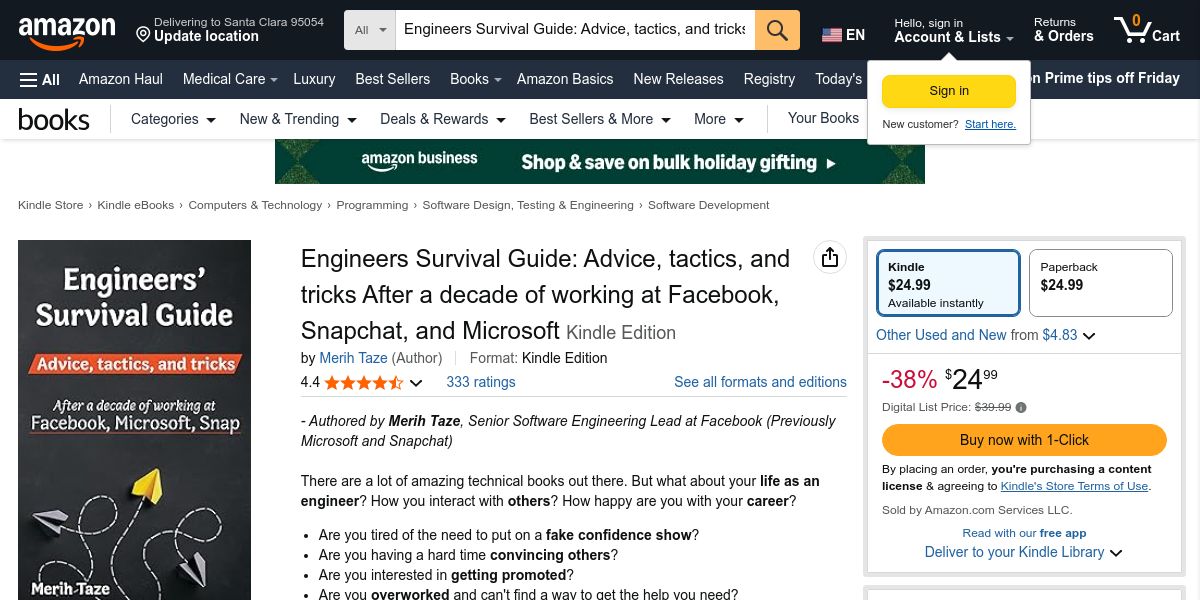
Task: Click the book cover image
Action: click(x=134, y=420)
